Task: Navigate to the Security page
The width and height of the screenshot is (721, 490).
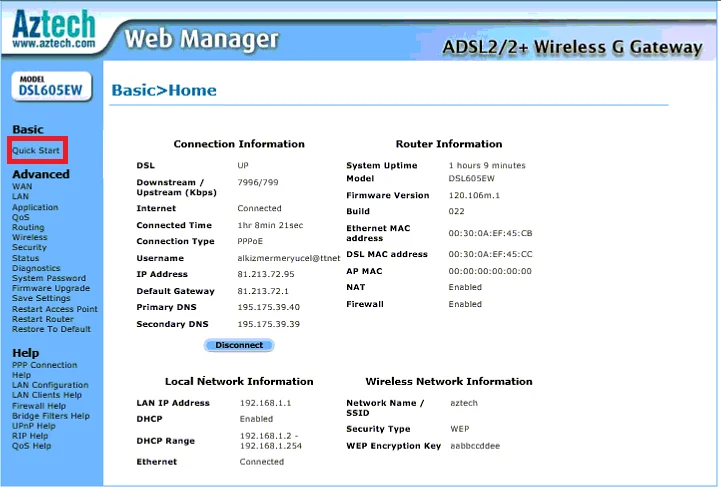Action: tap(29, 248)
